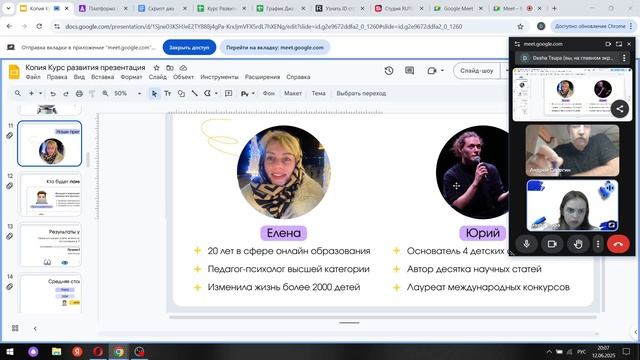This screenshot has width=640, height=360.
Task: Bookmark this page with star icon
Action: [520, 27]
